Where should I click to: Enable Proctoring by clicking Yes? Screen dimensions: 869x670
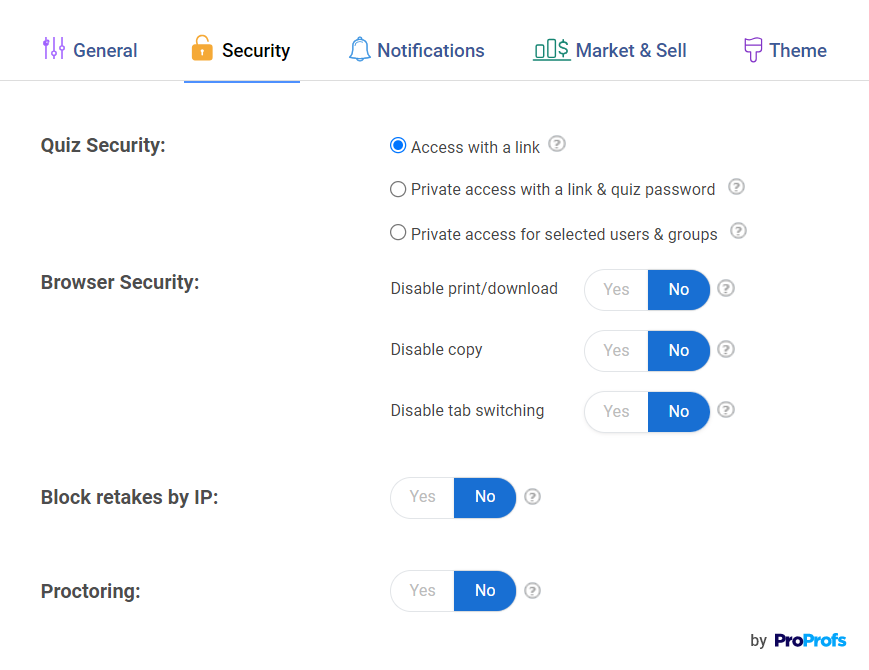pyautogui.click(x=422, y=591)
